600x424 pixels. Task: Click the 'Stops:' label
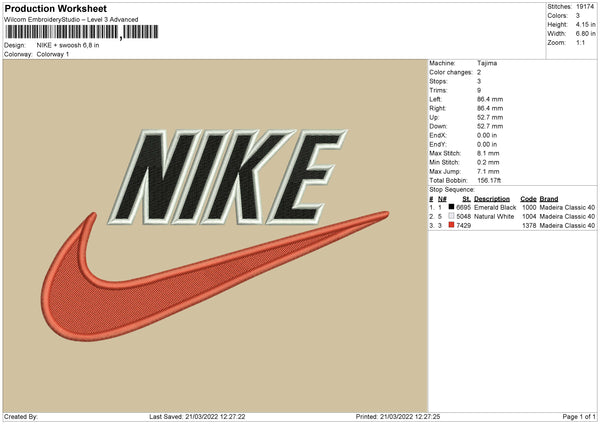pos(438,81)
